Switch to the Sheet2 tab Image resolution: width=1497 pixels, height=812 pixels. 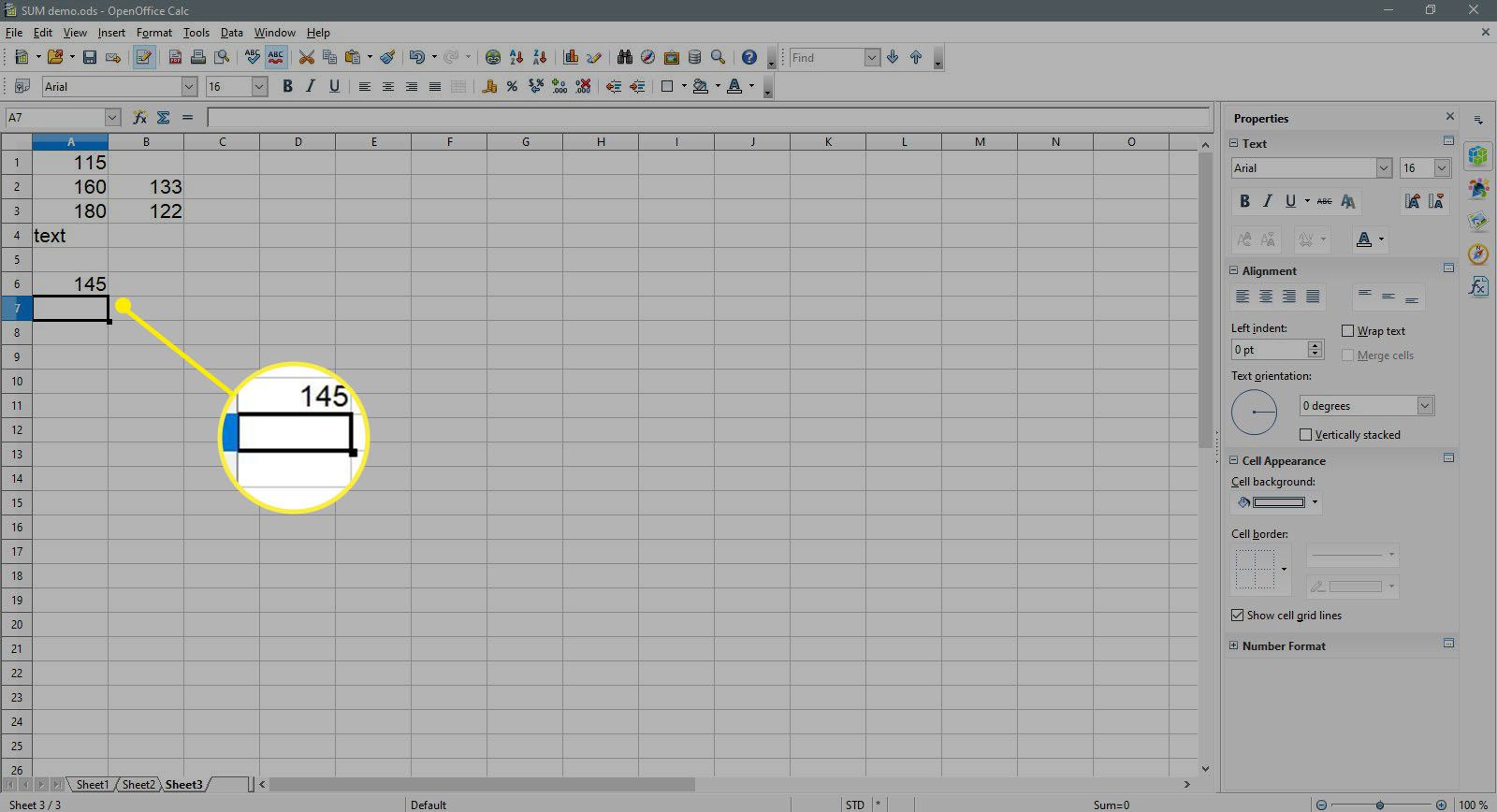coord(138,785)
